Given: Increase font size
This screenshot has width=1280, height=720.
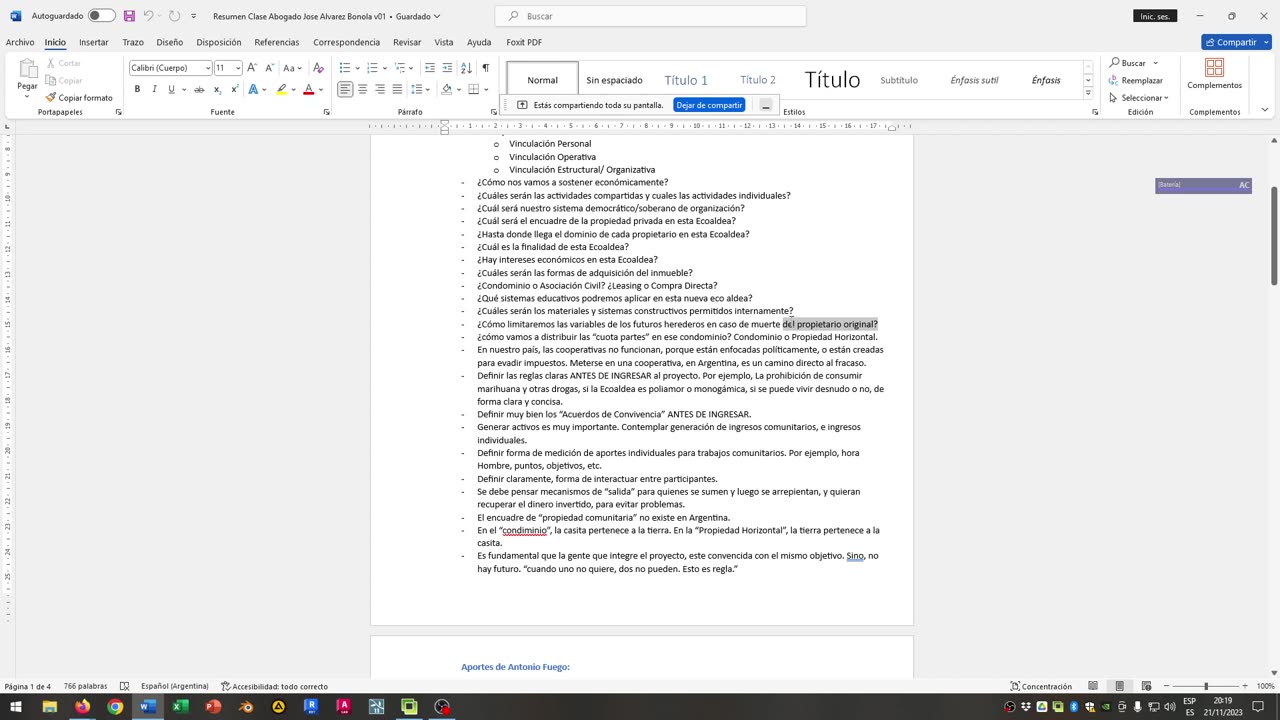Looking at the screenshot, I should (252, 67).
